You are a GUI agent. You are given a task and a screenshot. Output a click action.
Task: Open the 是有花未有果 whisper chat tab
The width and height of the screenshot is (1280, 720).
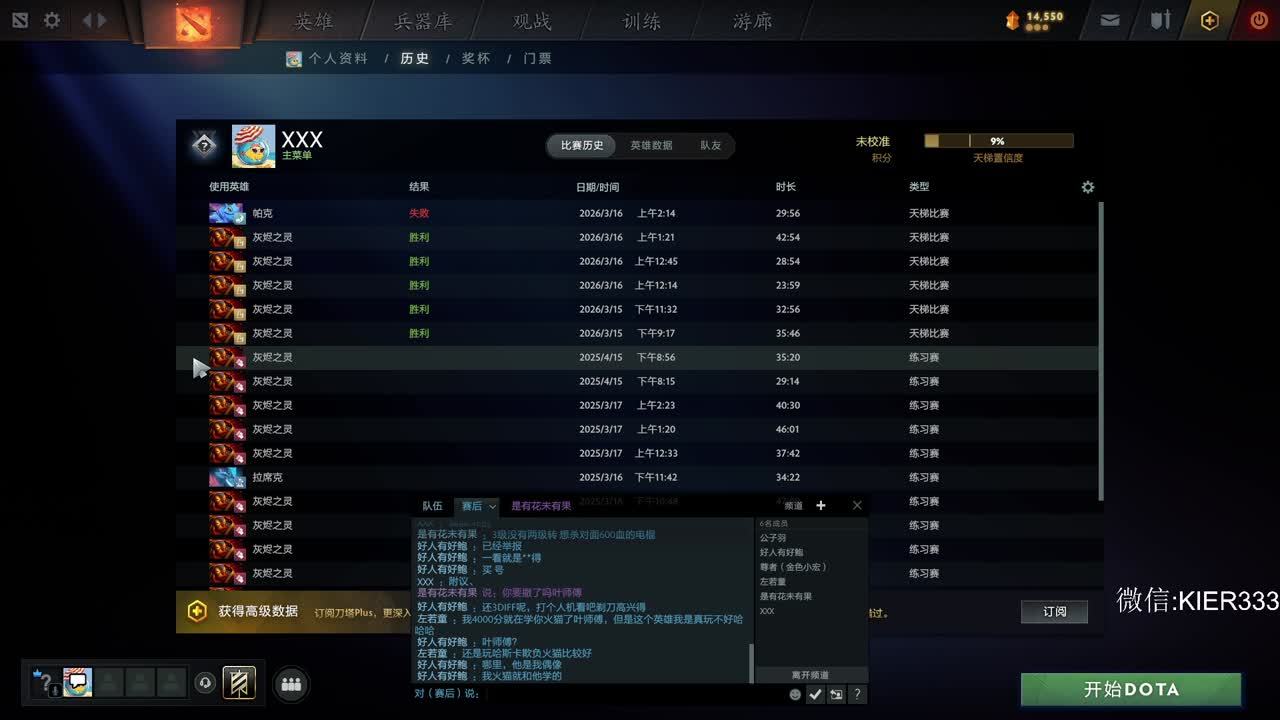click(541, 506)
